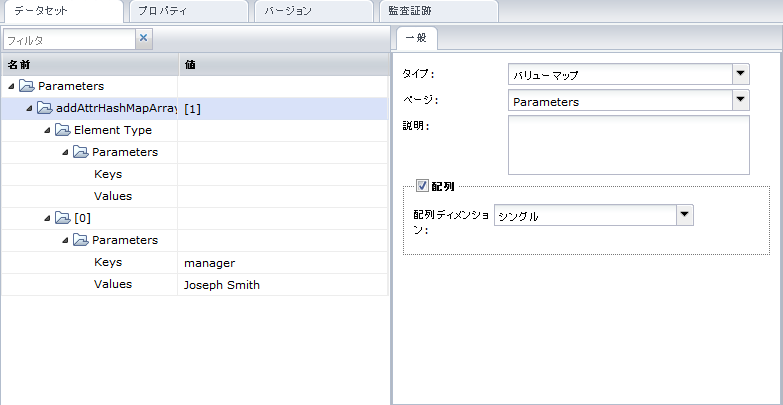Click Parameters folder icon under Element Type
Image resolution: width=783 pixels, height=405 pixels.
click(81, 153)
